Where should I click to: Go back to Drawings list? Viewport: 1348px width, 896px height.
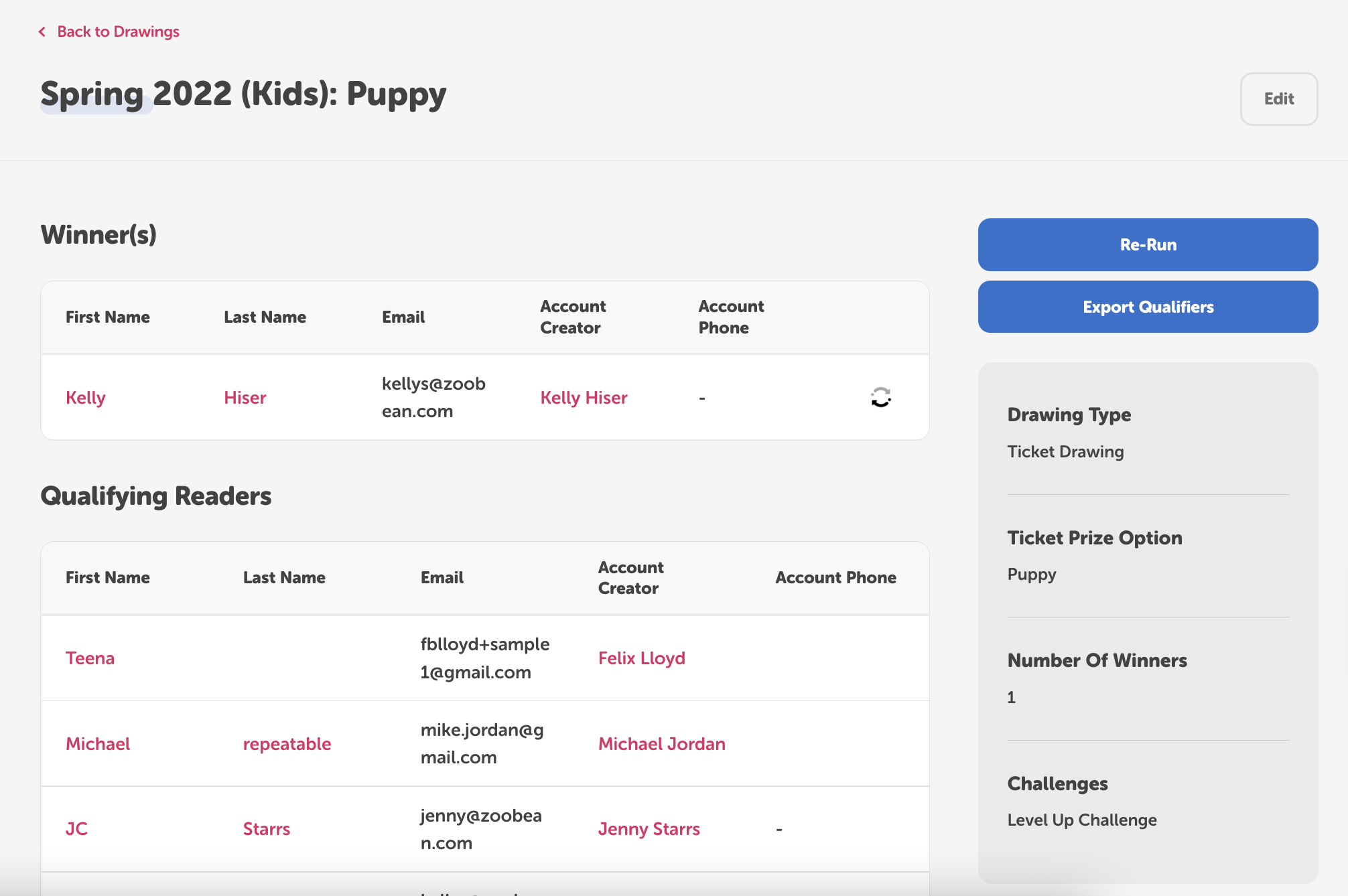[118, 31]
